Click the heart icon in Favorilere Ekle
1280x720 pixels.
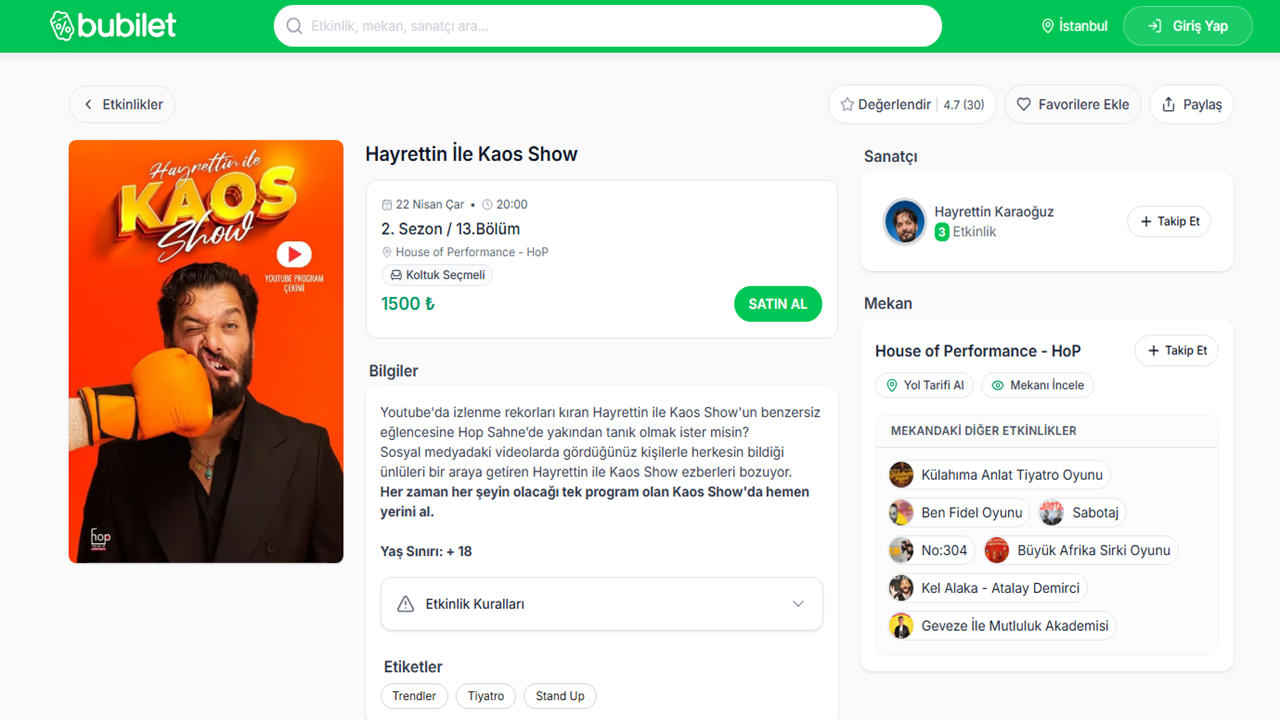(1024, 105)
